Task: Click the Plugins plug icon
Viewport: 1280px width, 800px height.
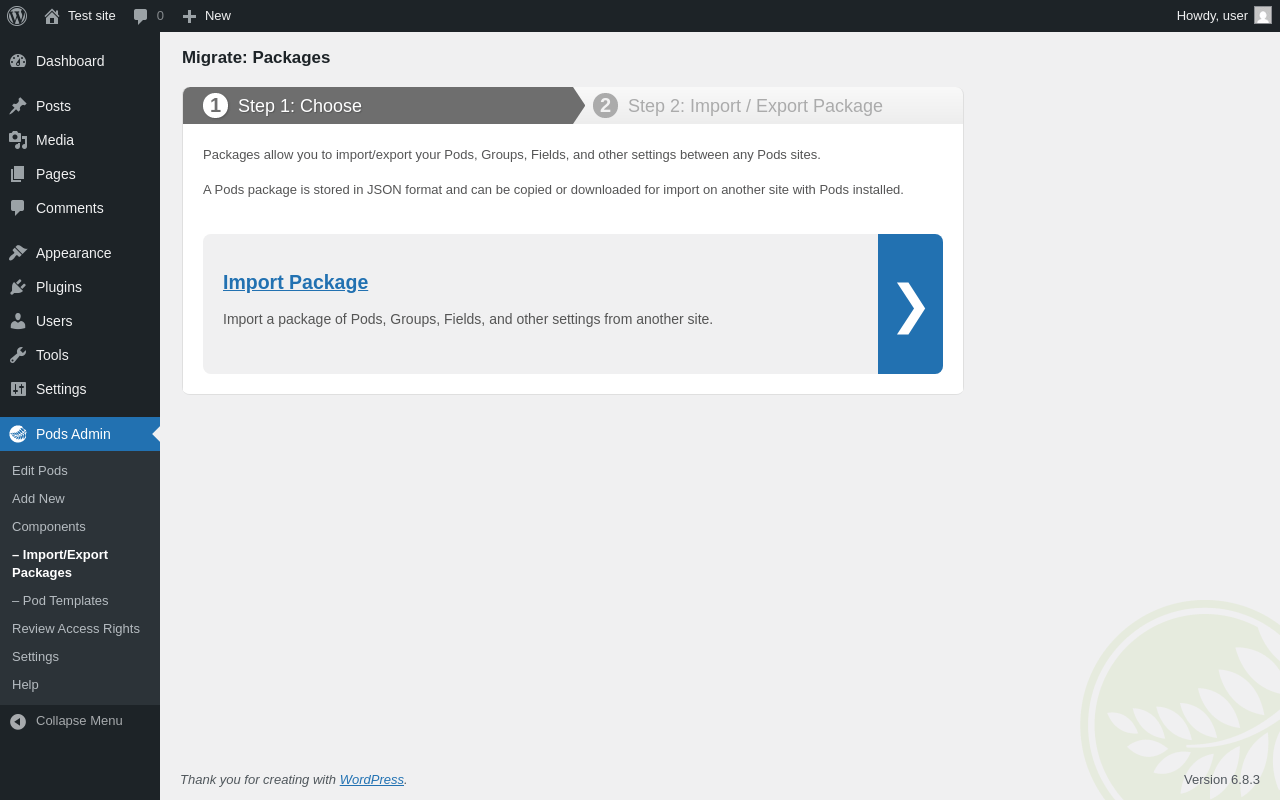Action: [x=18, y=287]
